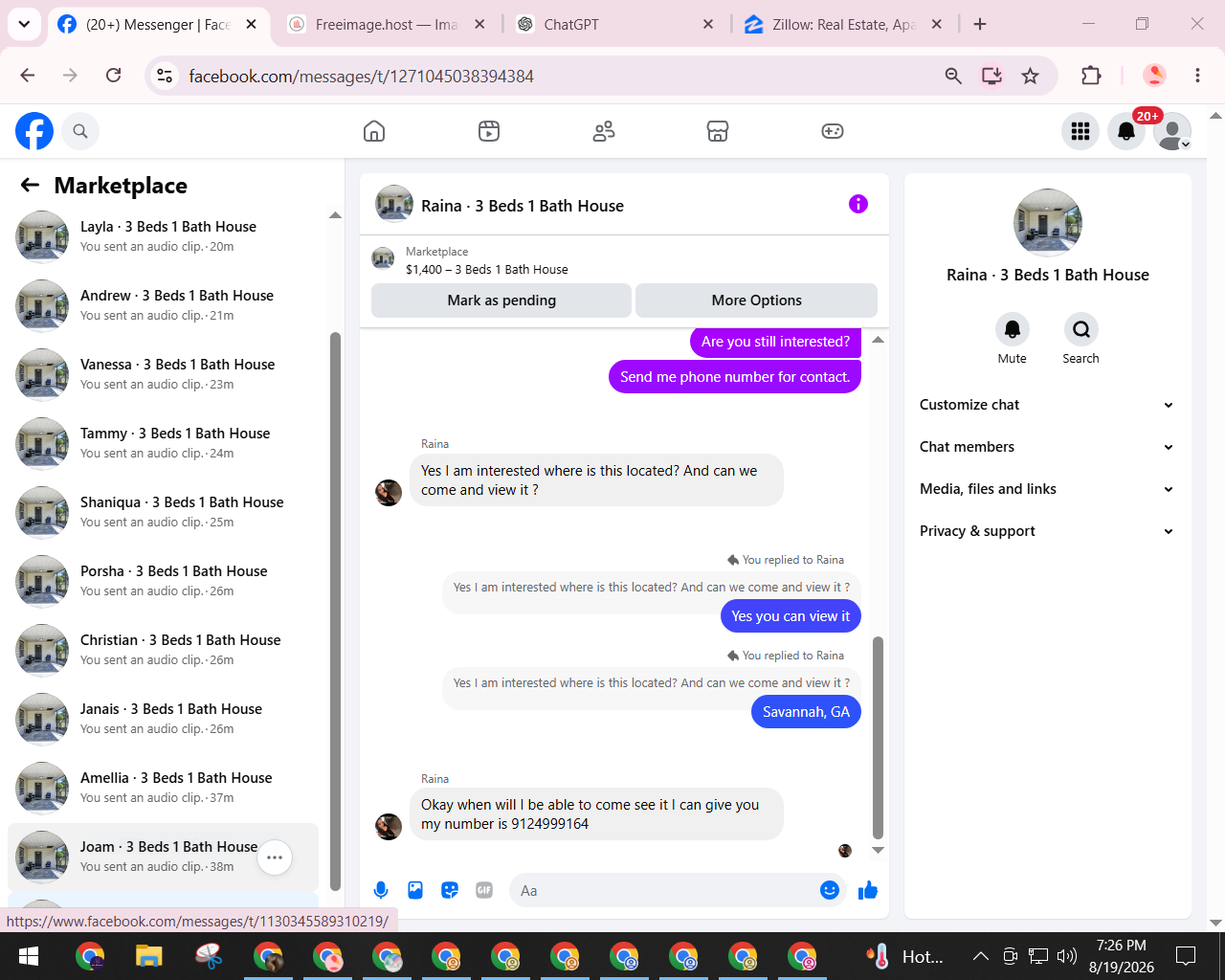
Task: Open the Chrome extensions puzzle icon
Action: point(1091,76)
